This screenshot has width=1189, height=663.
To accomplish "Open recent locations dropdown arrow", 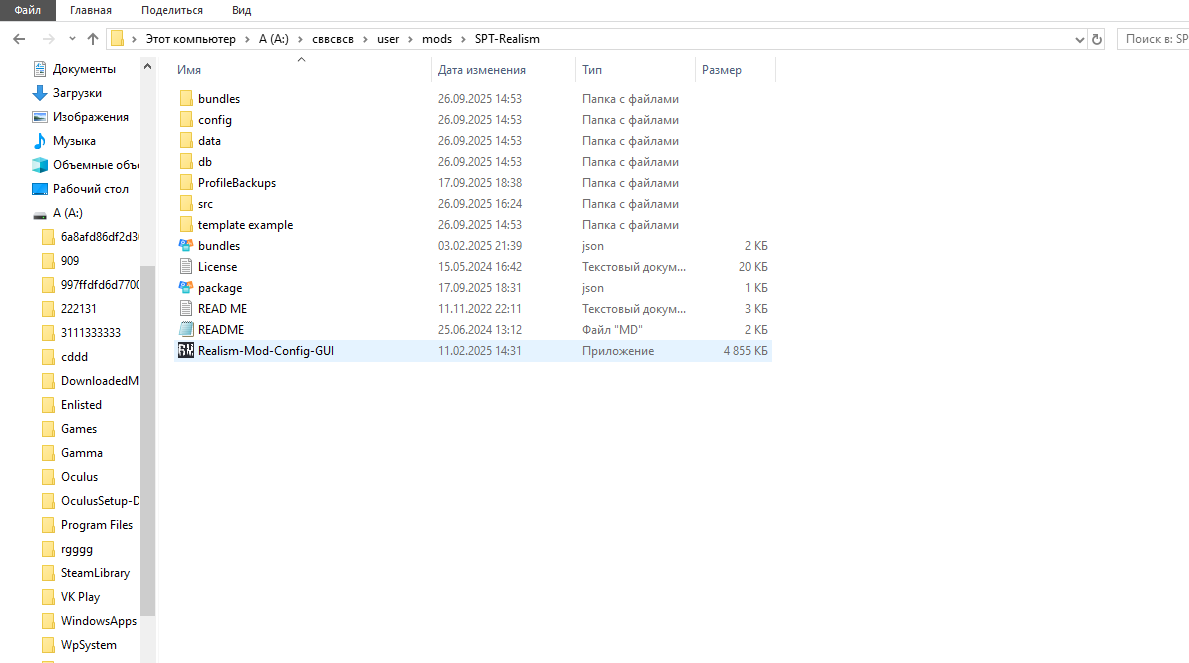I will point(72,39).
